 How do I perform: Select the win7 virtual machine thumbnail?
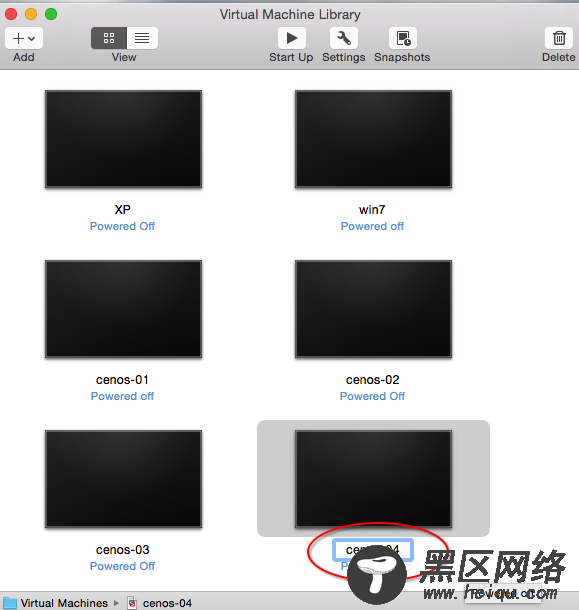point(373,139)
